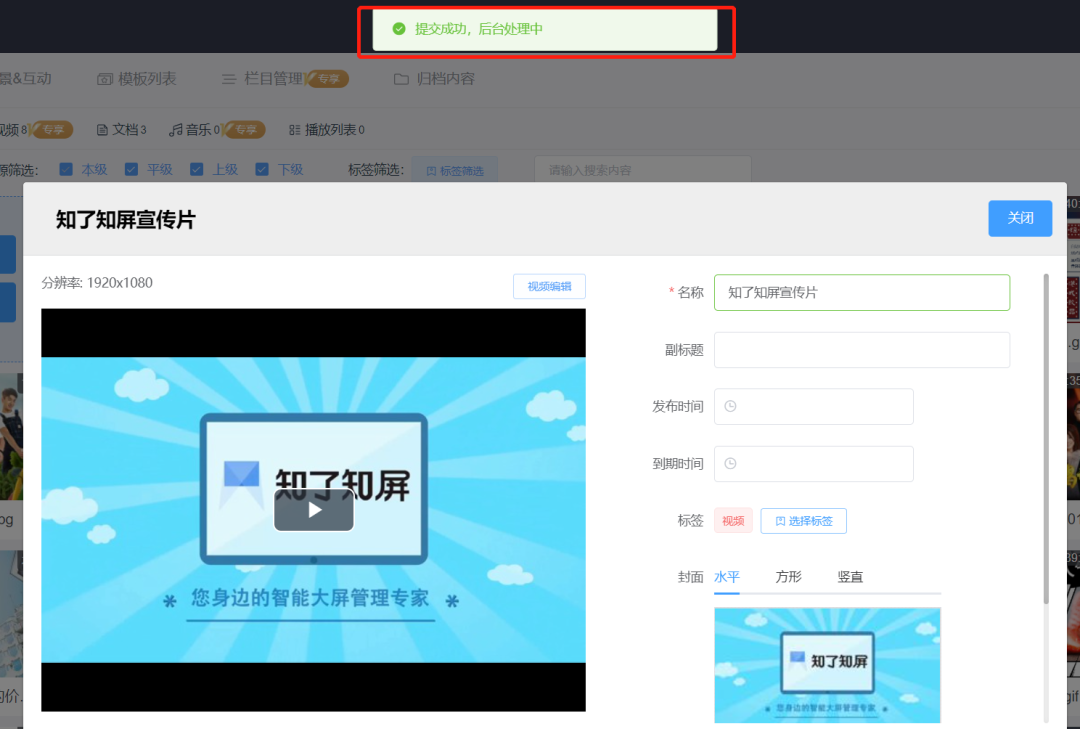This screenshot has height=729, width=1080.
Task: Click the 请输入搜索内容 search box
Action: (x=643, y=170)
